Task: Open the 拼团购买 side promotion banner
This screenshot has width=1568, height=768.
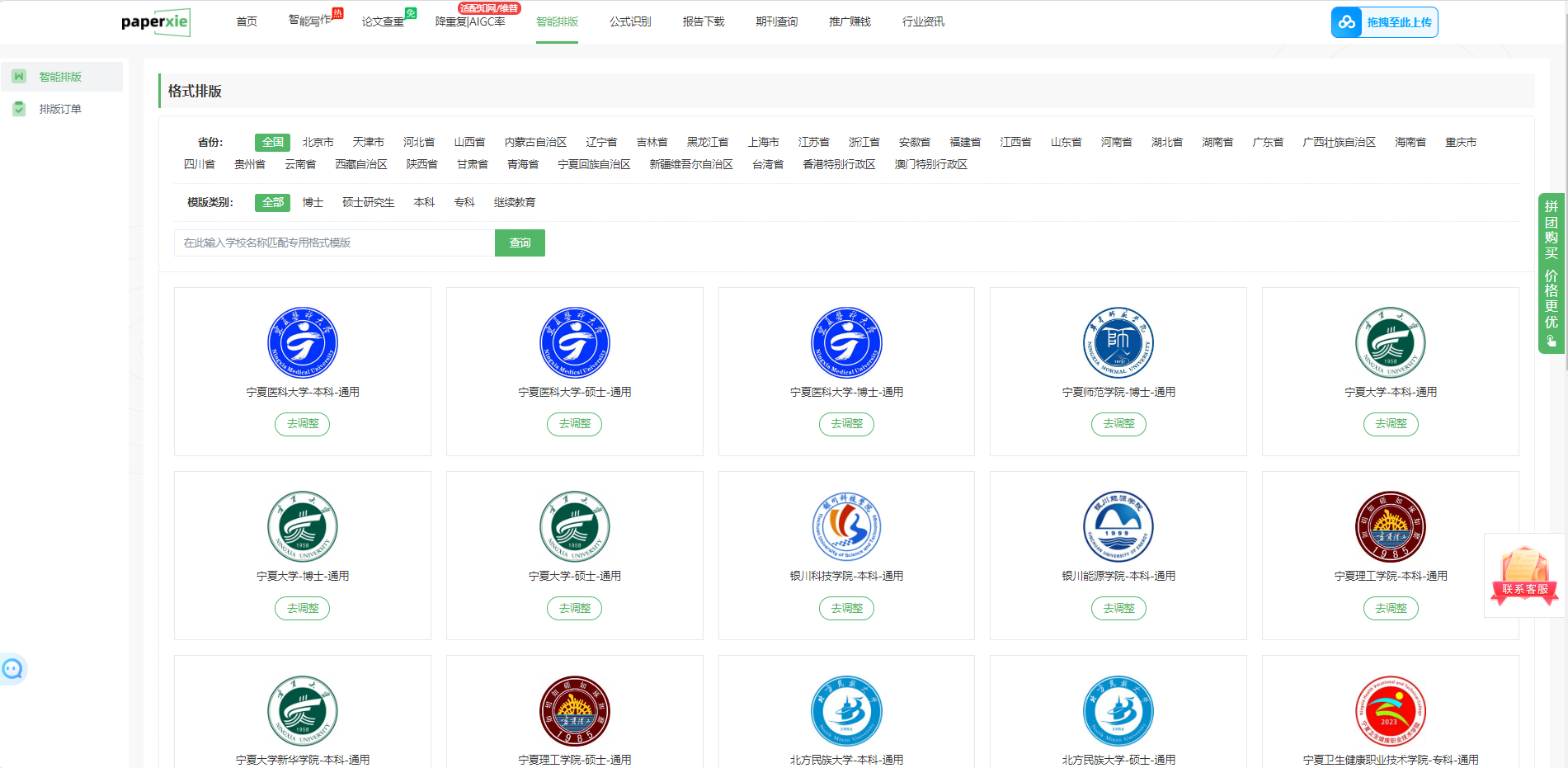Action: [x=1551, y=272]
